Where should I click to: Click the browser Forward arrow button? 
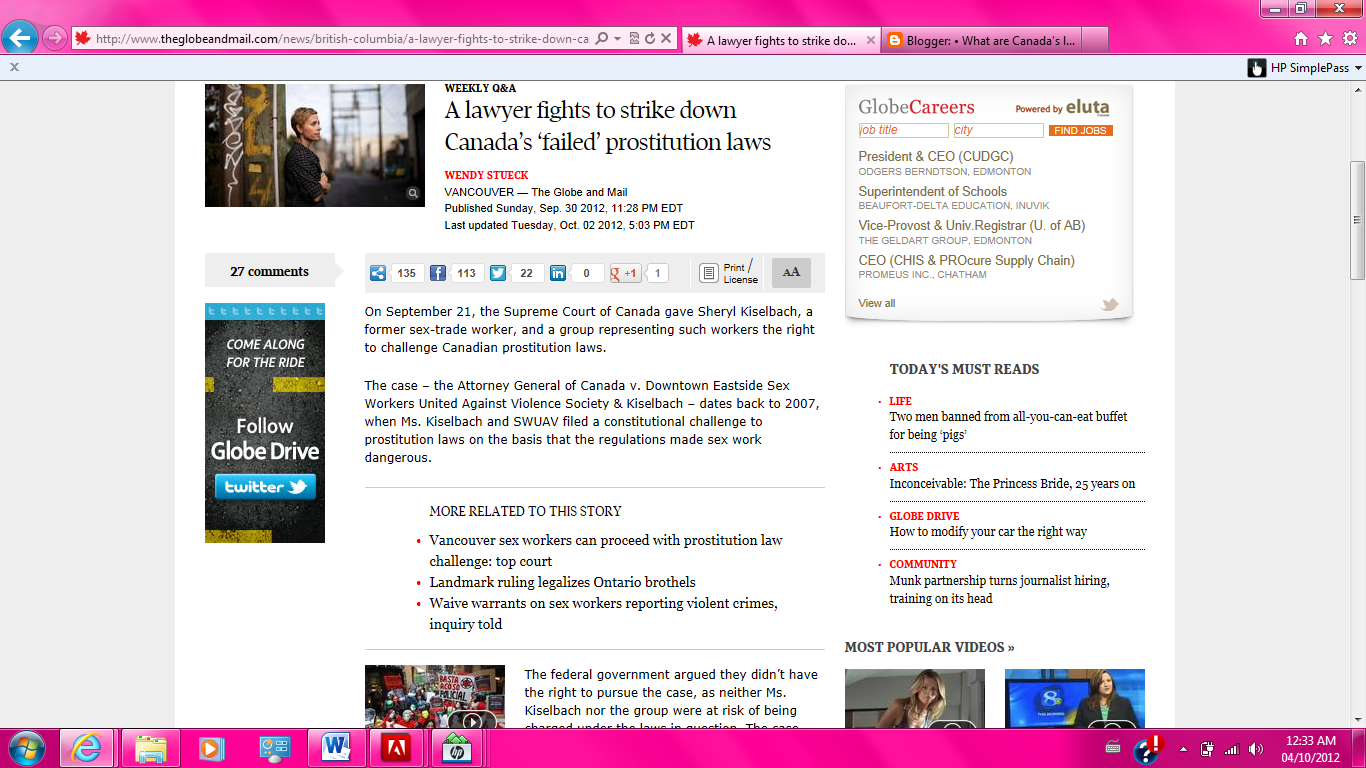point(55,39)
